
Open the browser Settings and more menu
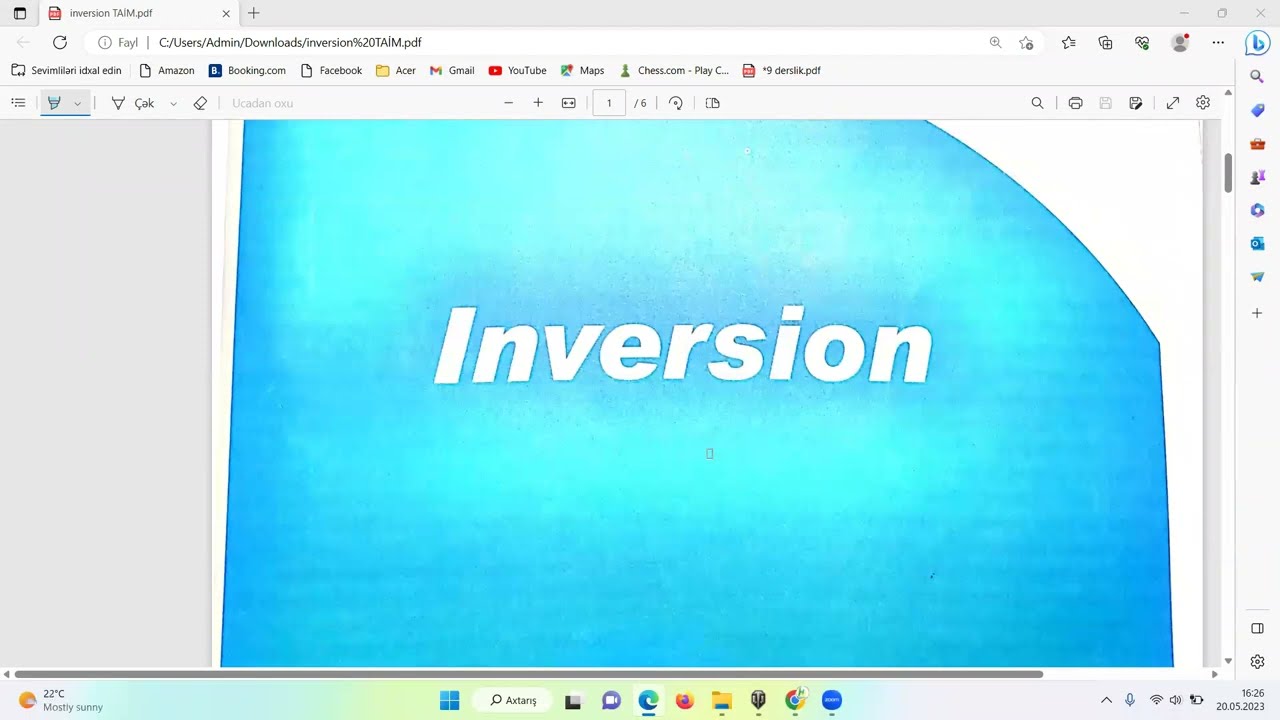click(x=1218, y=42)
